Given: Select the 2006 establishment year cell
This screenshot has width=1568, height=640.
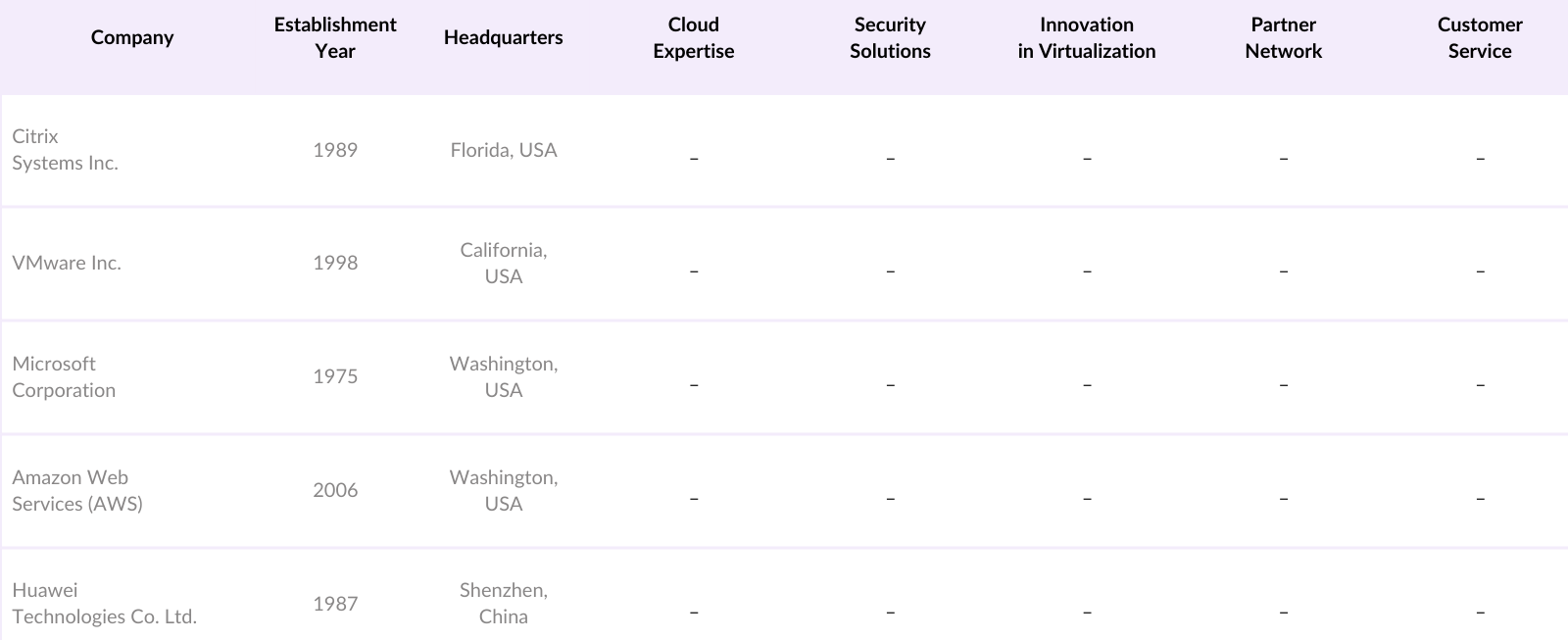Looking at the screenshot, I should coord(335,490).
